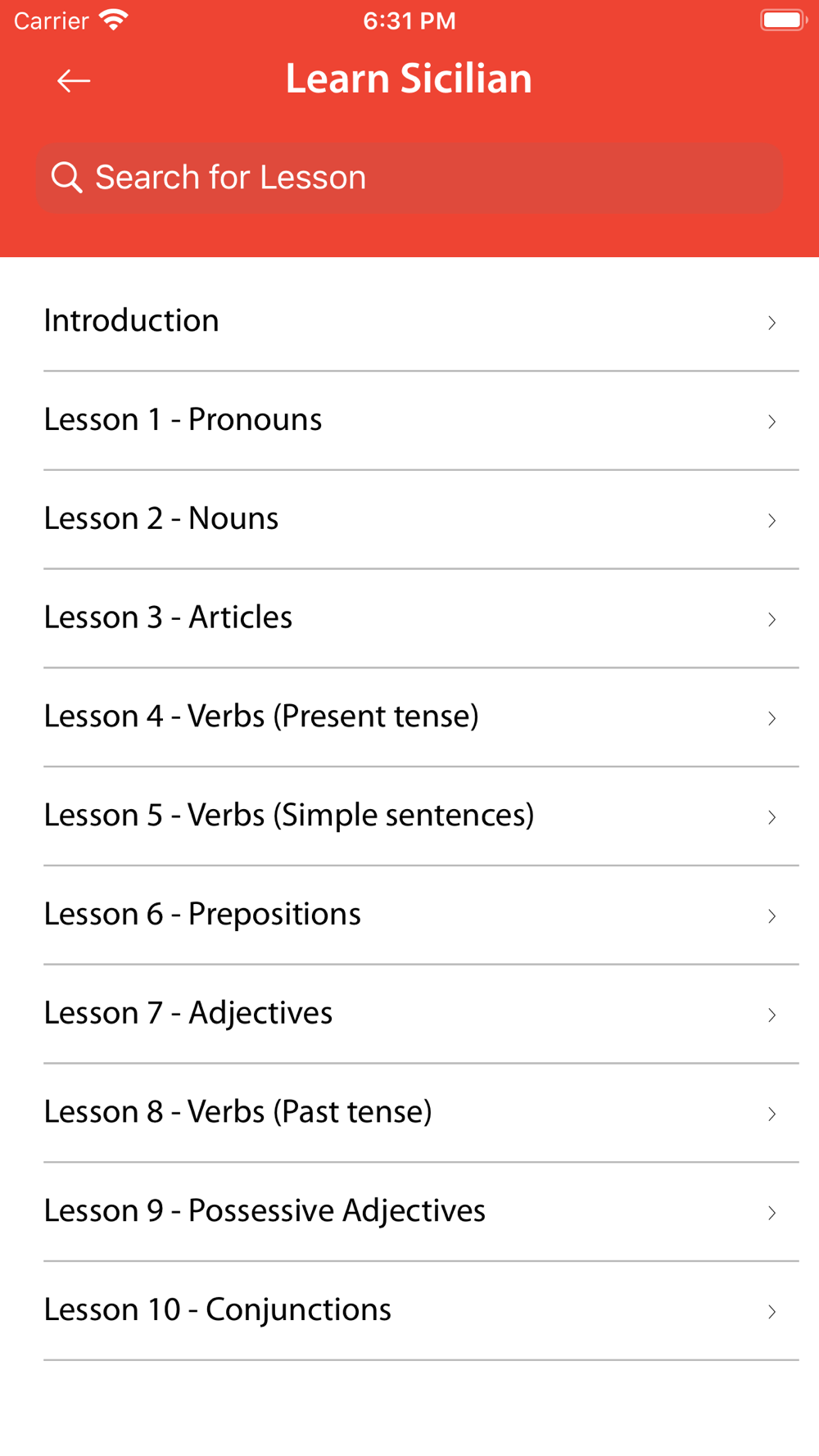Click the chevron next to Pronouns lesson
This screenshot has width=819, height=1456.
click(771, 422)
